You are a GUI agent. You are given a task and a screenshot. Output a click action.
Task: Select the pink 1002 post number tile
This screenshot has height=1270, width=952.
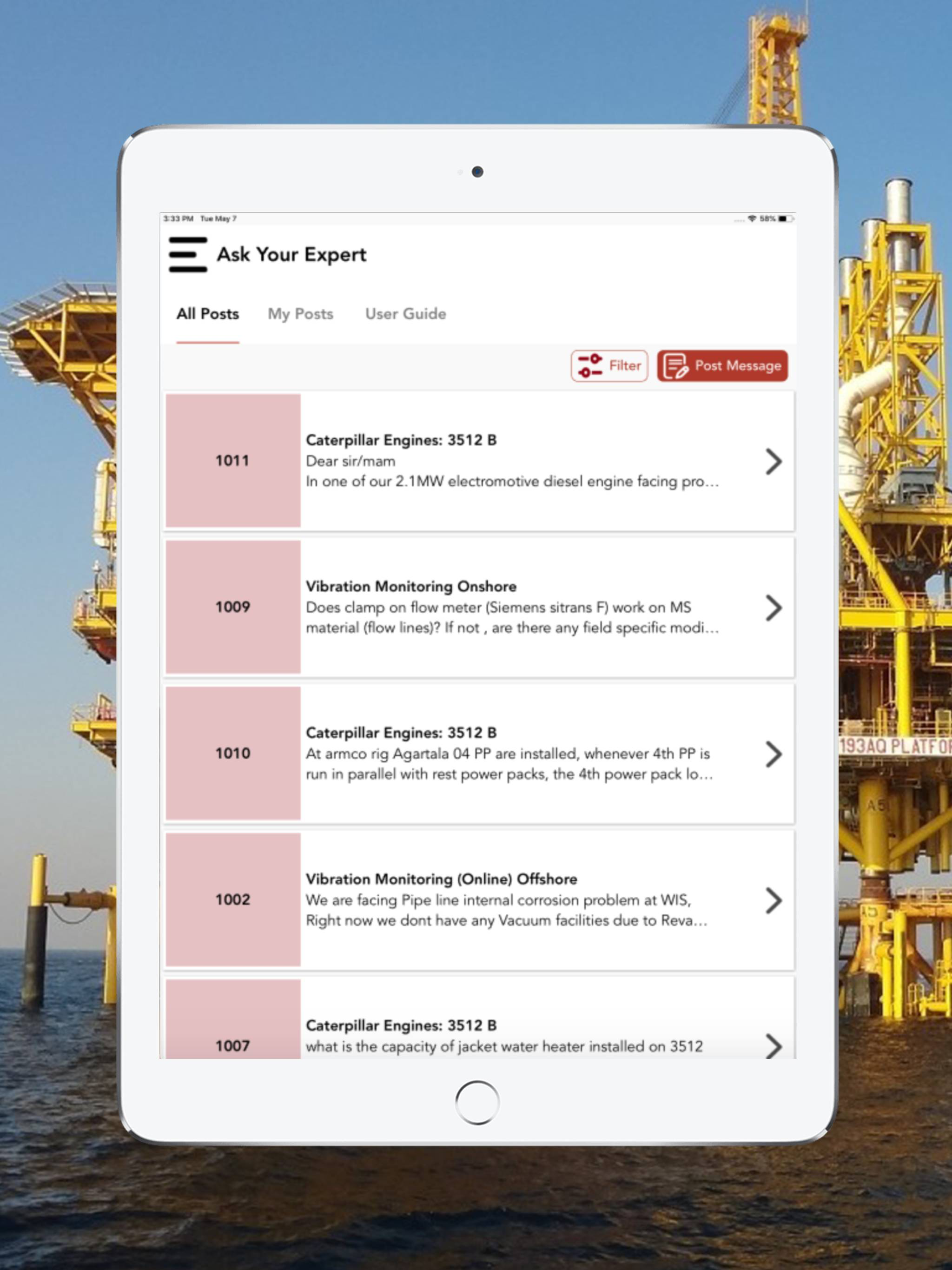coord(232,900)
